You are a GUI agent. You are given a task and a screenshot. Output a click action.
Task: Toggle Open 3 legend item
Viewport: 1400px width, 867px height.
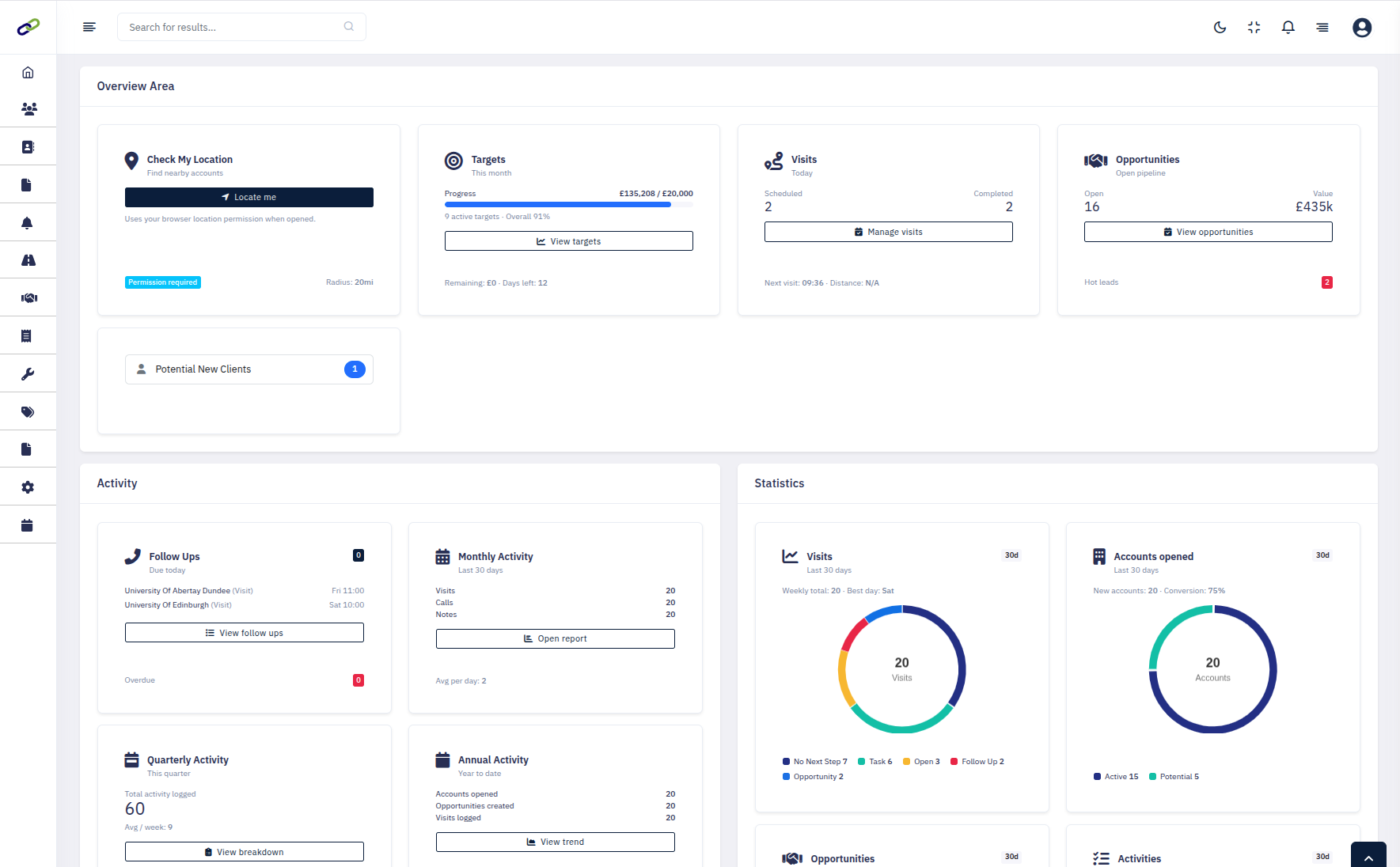coord(921,762)
